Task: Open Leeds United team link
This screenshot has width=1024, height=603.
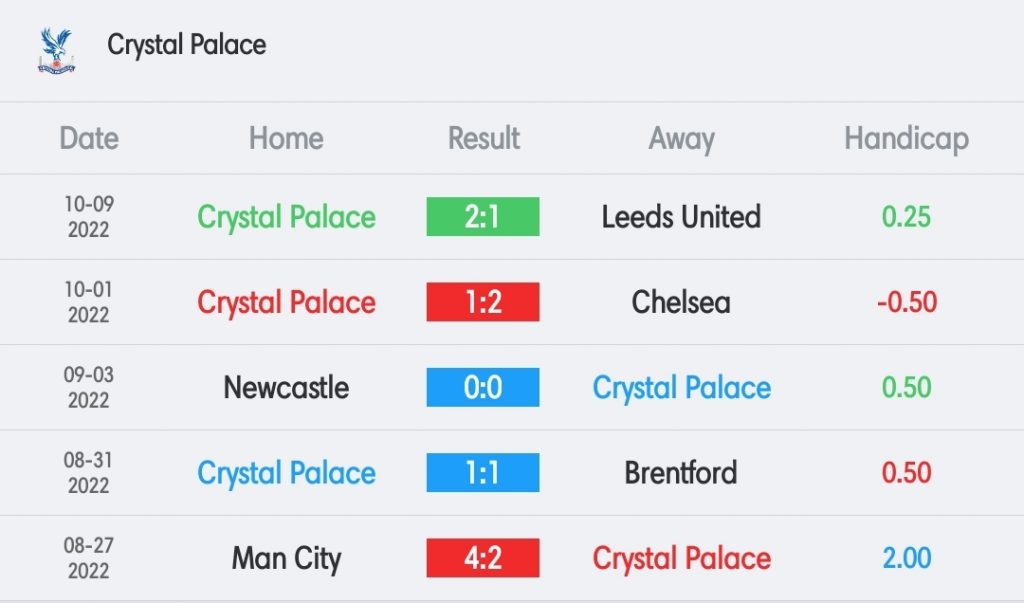Action: point(681,217)
